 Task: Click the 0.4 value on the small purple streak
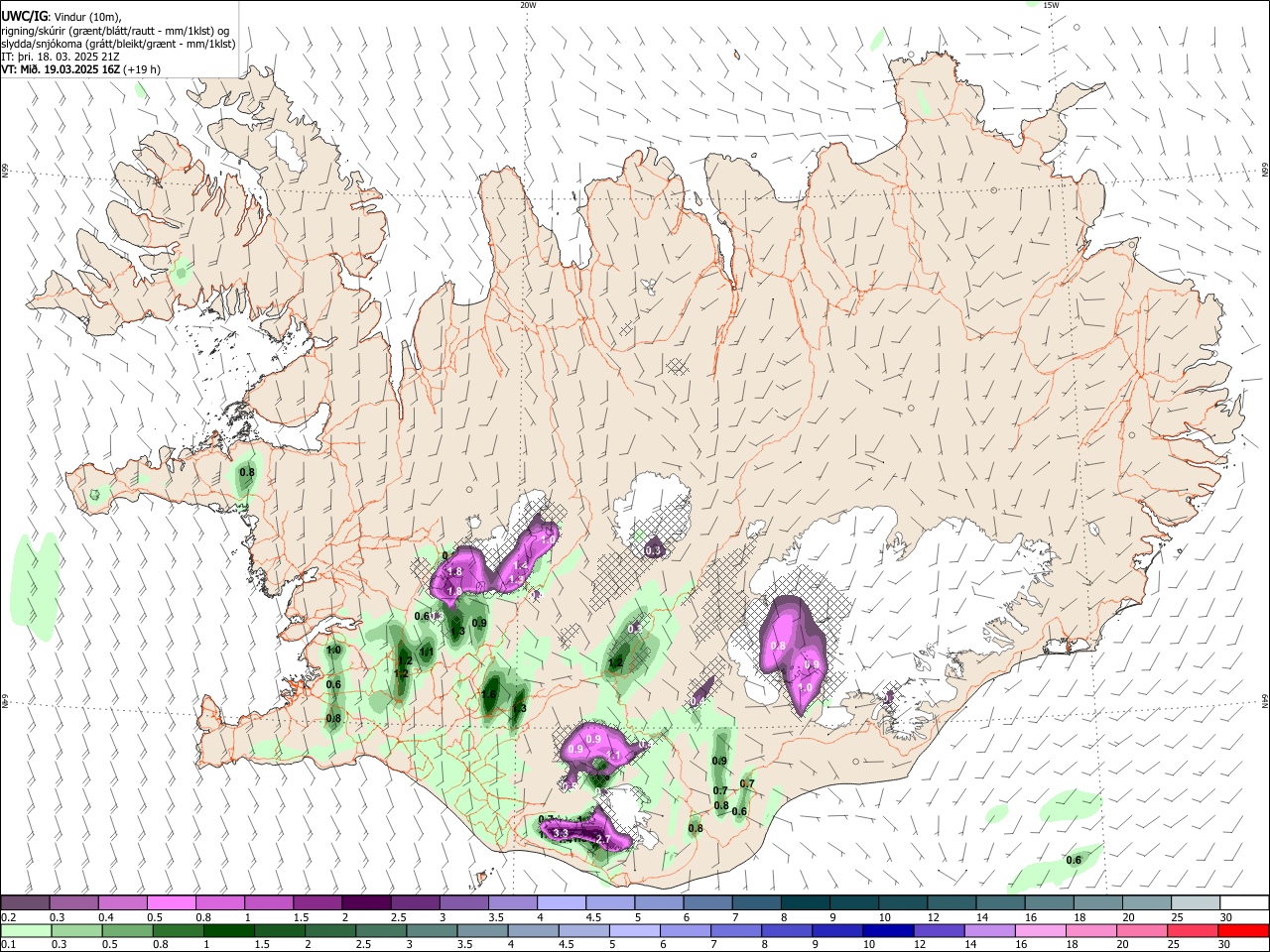tap(698, 701)
